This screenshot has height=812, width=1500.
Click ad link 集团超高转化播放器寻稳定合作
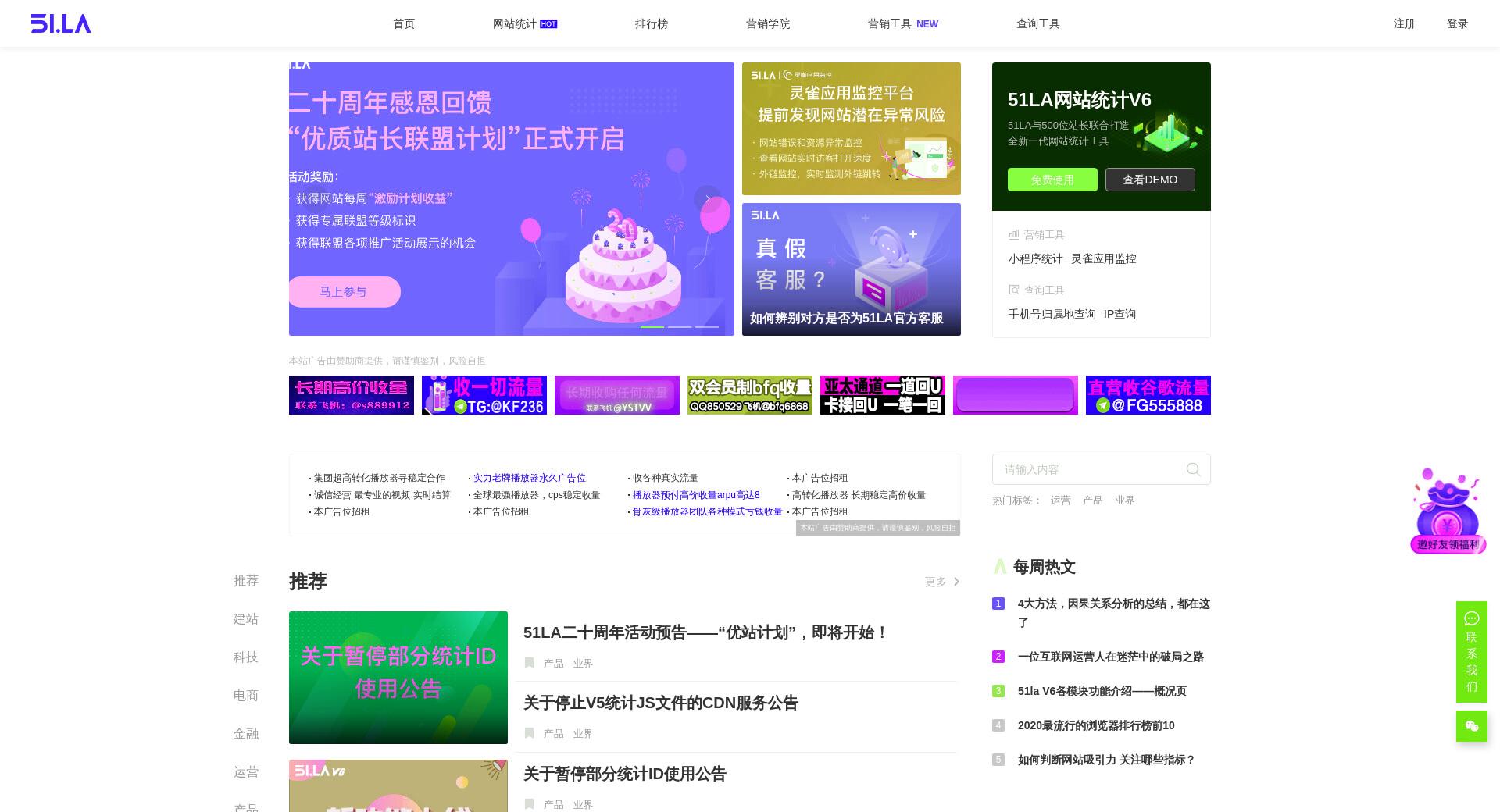379,478
